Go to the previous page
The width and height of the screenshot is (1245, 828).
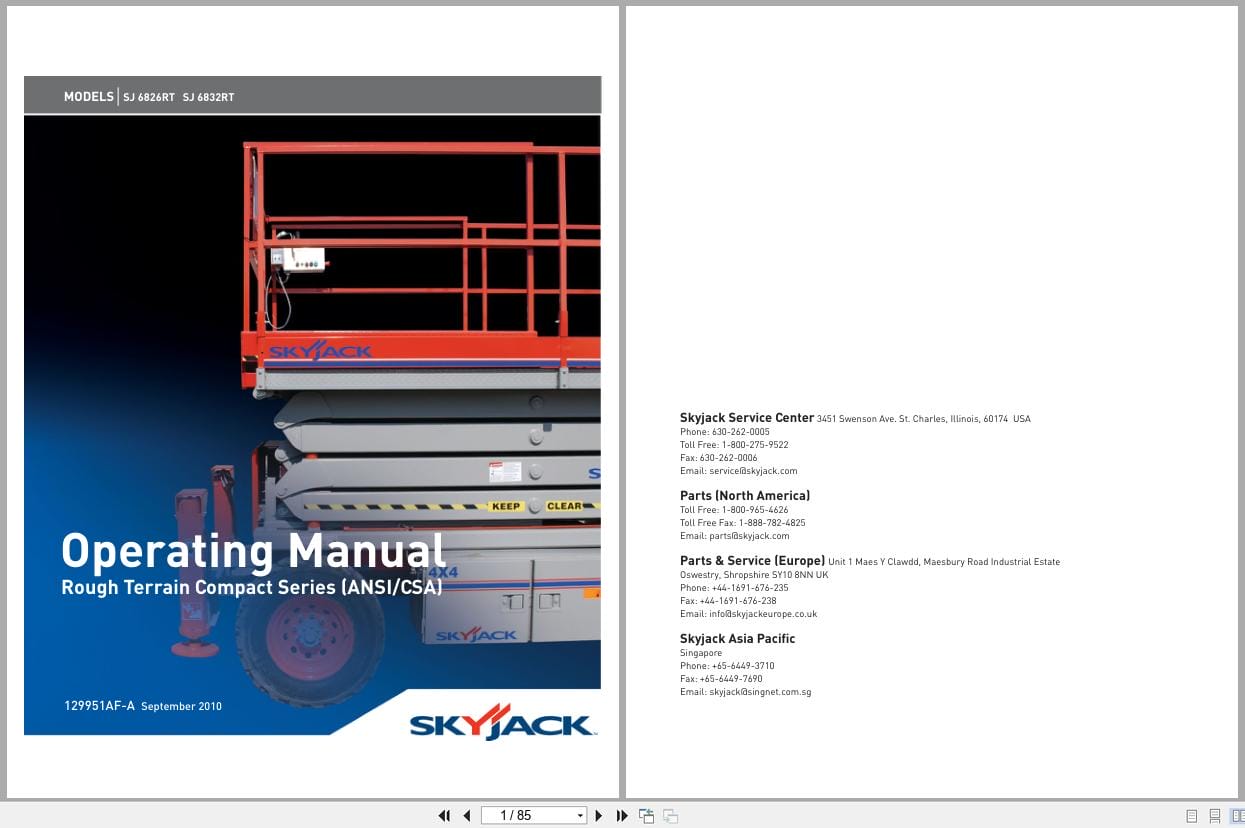click(466, 815)
